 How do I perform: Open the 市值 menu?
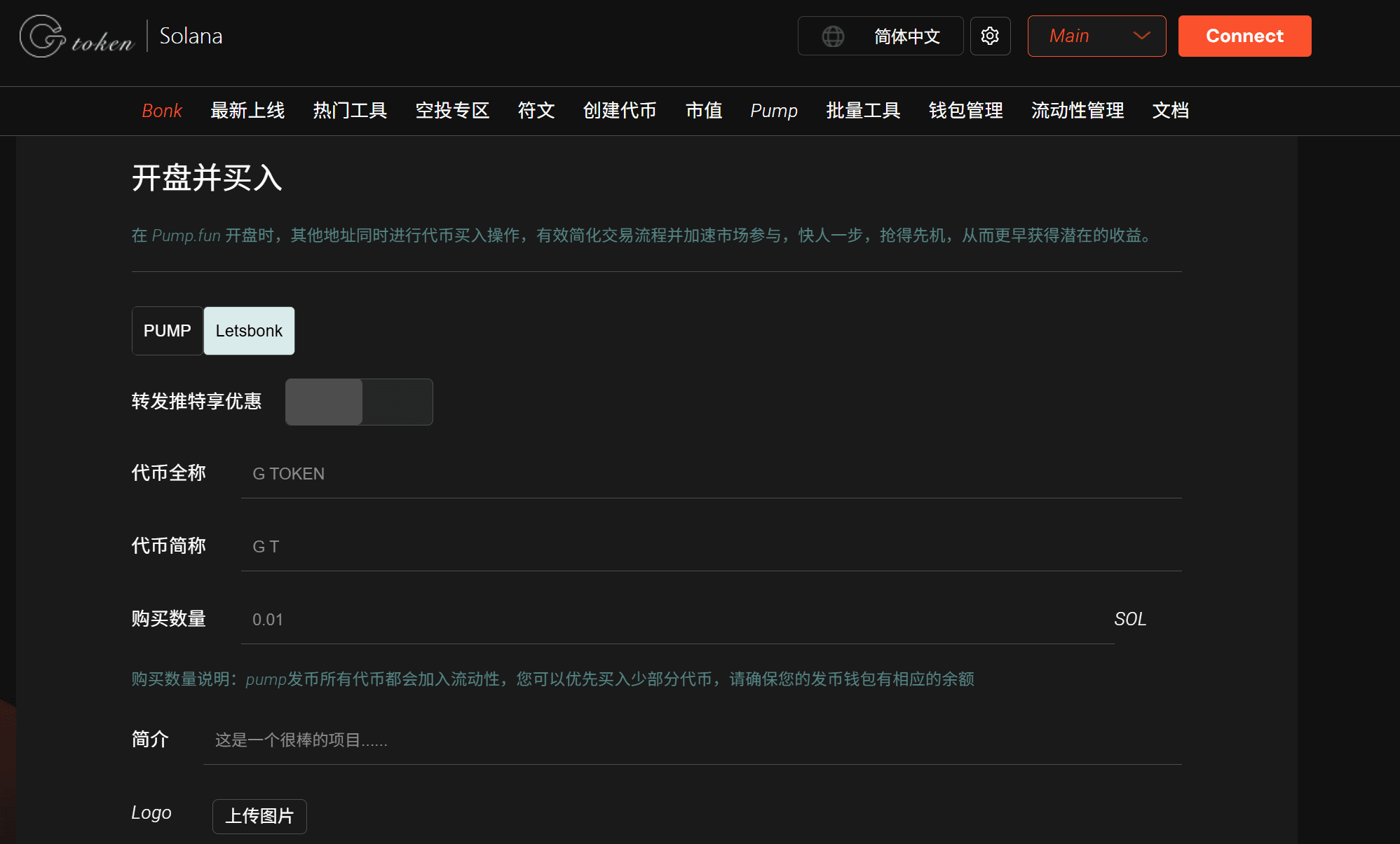[x=704, y=111]
